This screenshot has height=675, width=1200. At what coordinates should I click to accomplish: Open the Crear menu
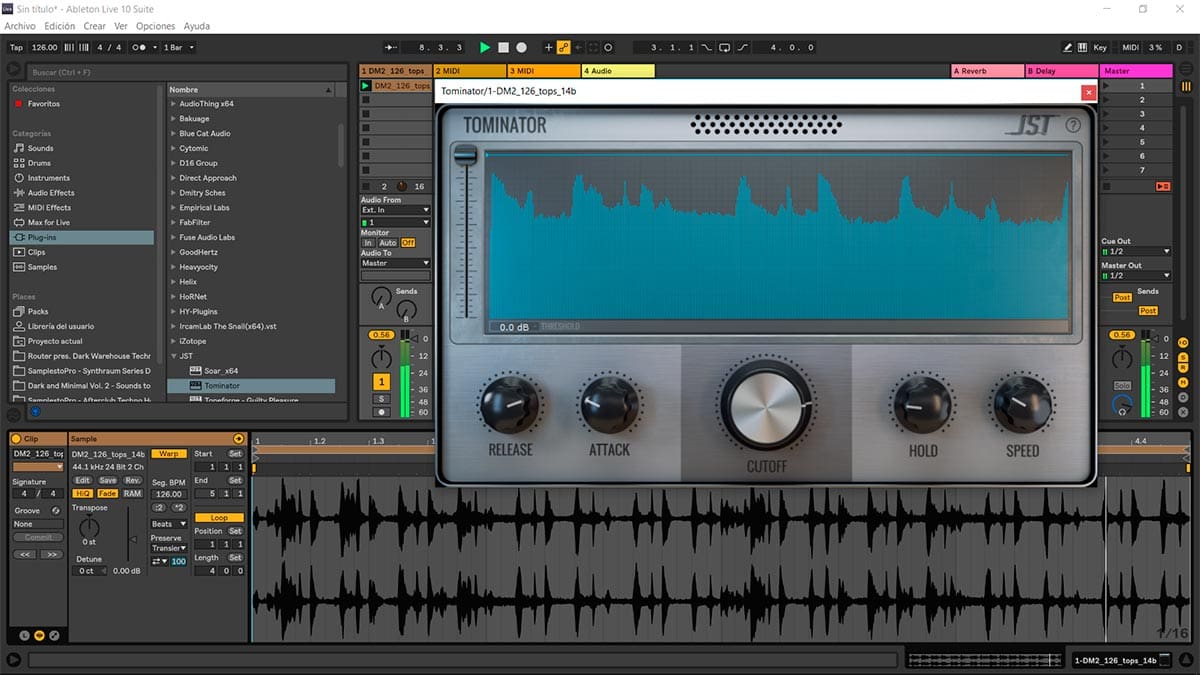[95, 26]
